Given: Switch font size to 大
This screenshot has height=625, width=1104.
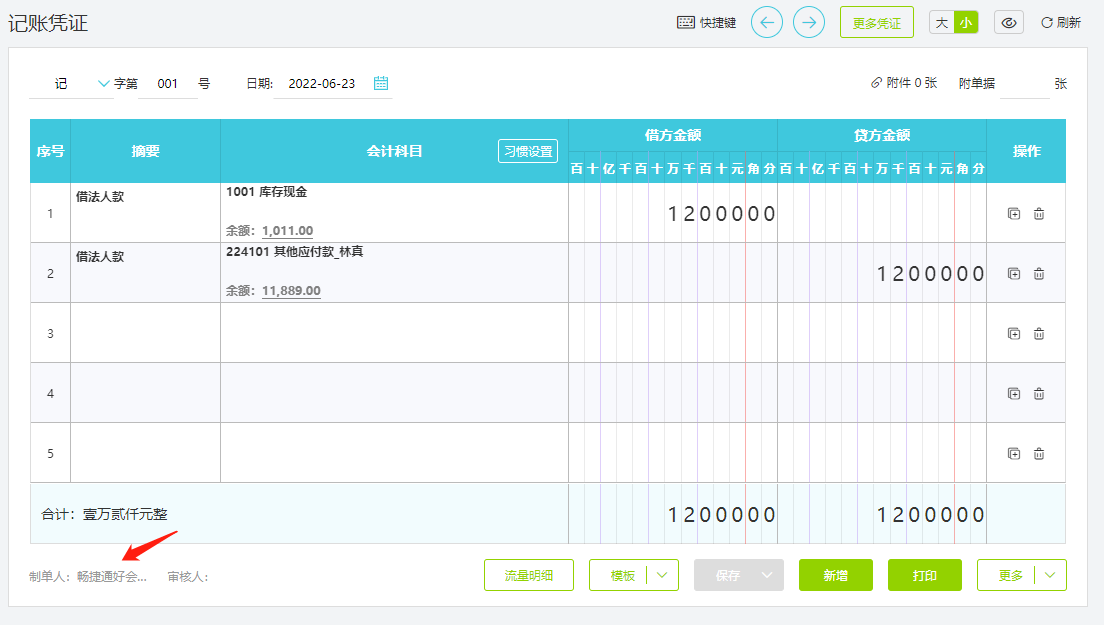Looking at the screenshot, I should click(x=942, y=23).
